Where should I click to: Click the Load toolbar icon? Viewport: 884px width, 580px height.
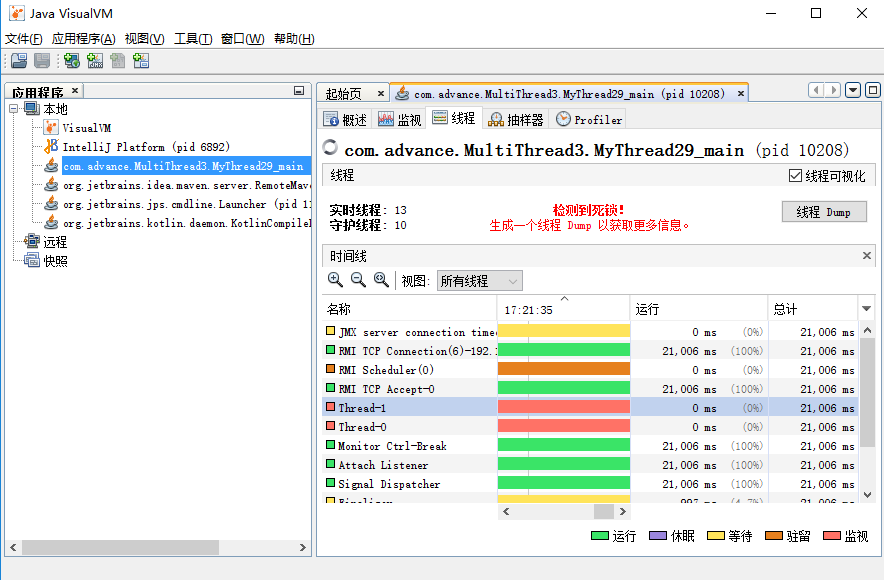pyautogui.click(x=19, y=60)
